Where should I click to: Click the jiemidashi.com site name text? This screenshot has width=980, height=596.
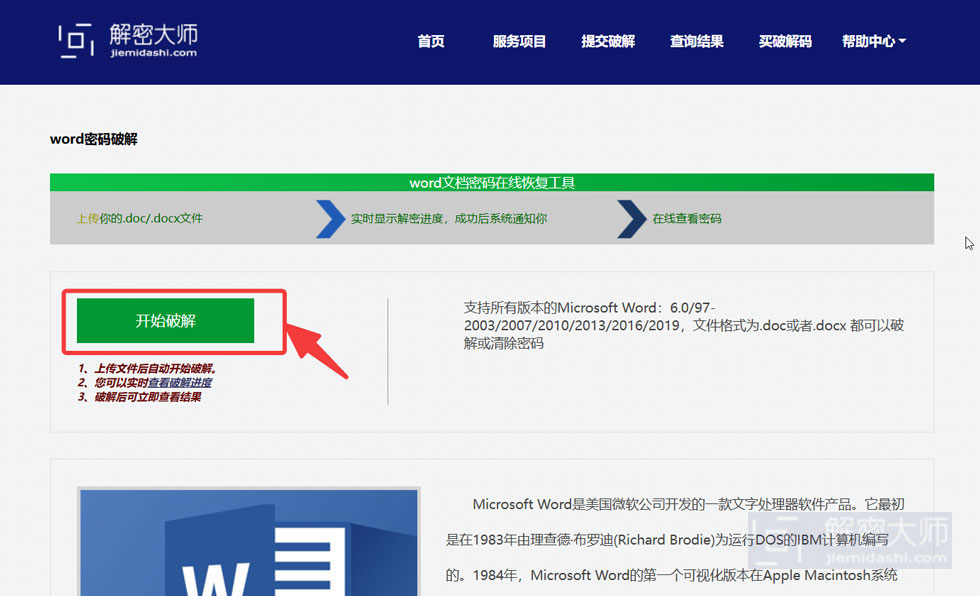154,53
